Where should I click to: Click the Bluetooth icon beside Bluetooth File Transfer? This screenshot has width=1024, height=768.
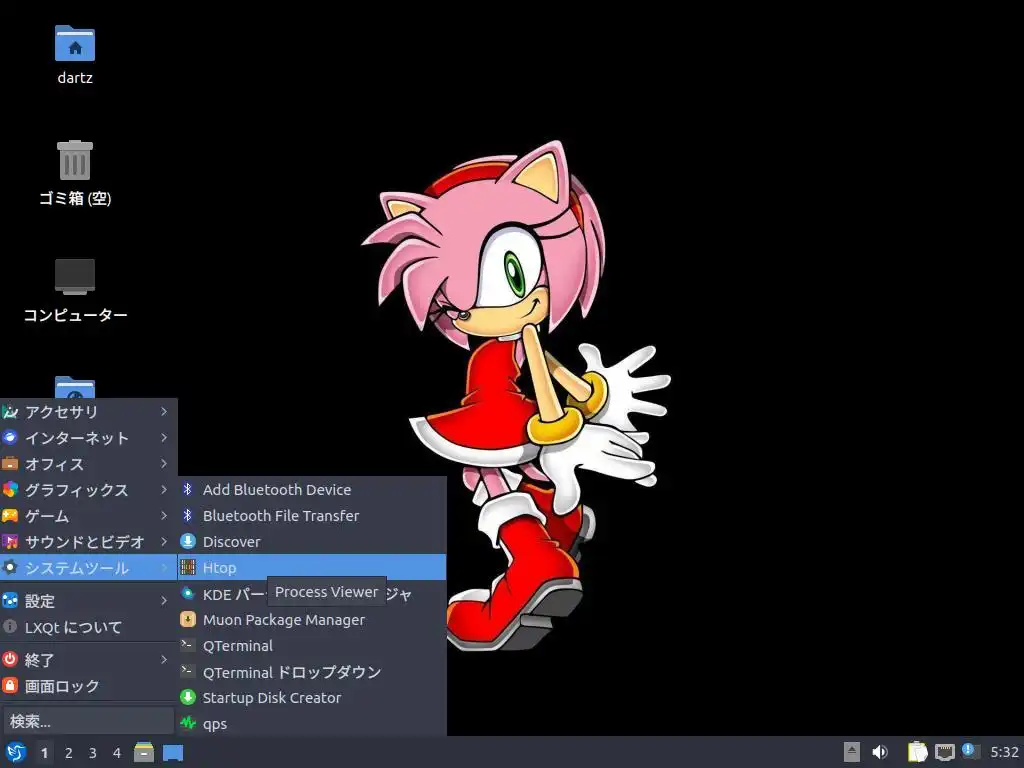pos(188,515)
